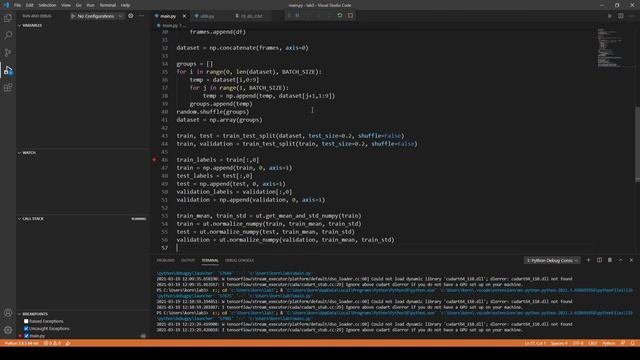The height and width of the screenshot is (360, 640).
Task: Click the editor vertical scrollbar thumb
Action: point(637,143)
